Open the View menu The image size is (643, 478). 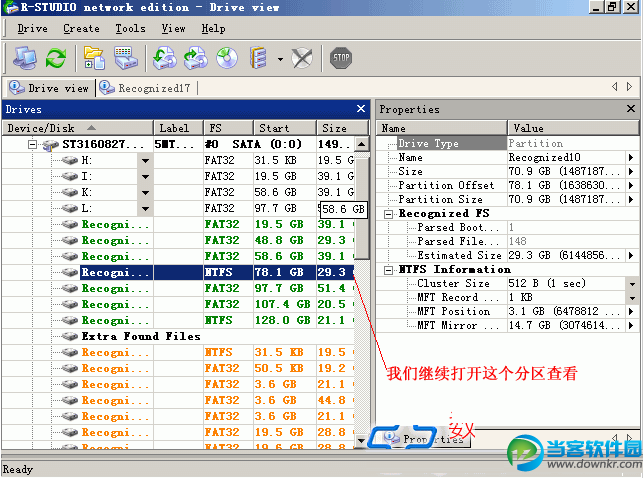click(x=173, y=29)
